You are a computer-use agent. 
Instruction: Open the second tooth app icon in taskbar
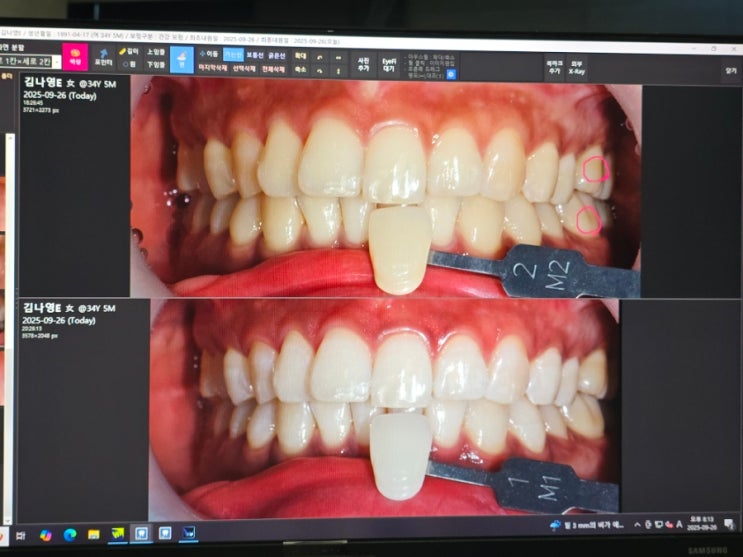coord(165,533)
